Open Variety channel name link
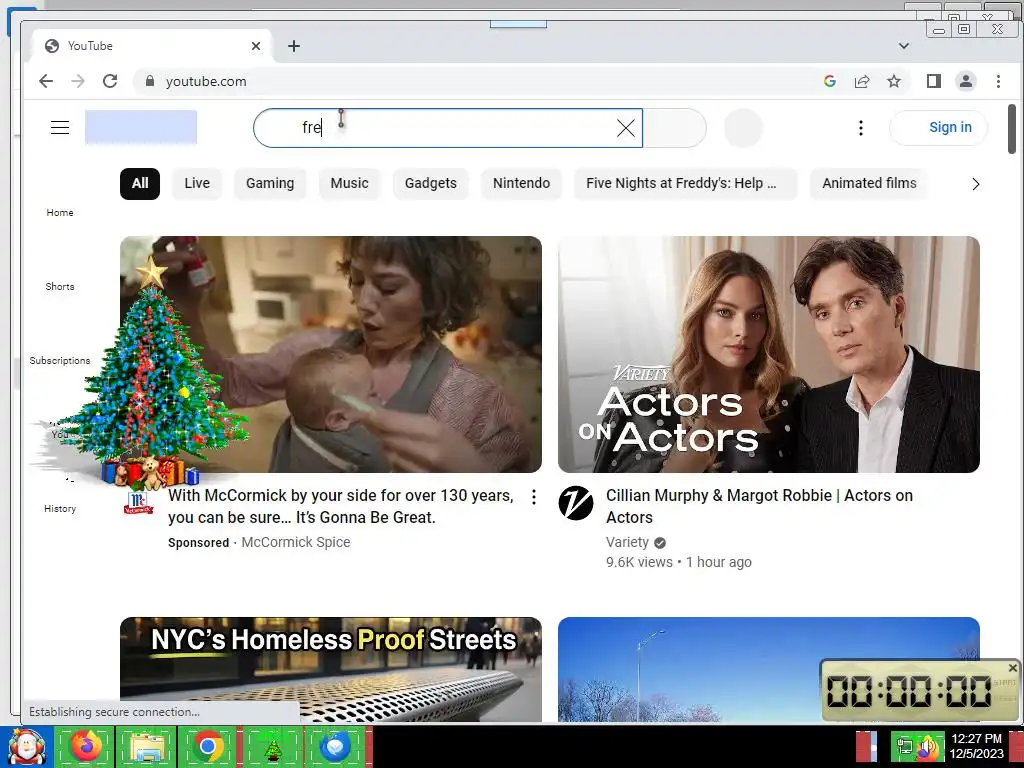The width and height of the screenshot is (1024, 768). (x=627, y=543)
